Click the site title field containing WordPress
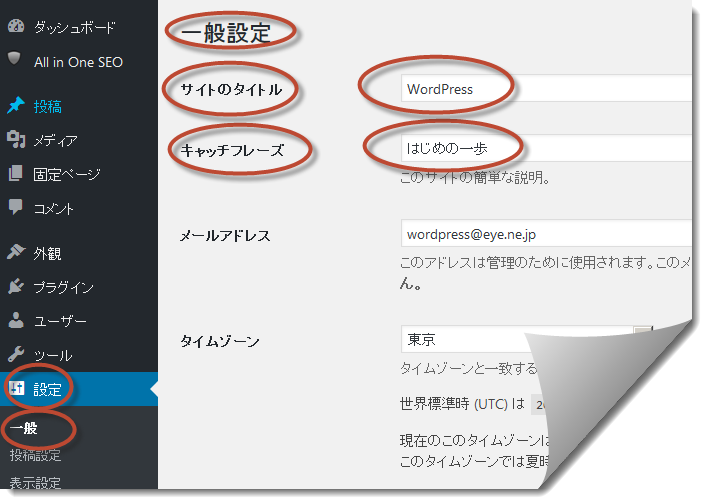This screenshot has width=707, height=504. pos(546,88)
